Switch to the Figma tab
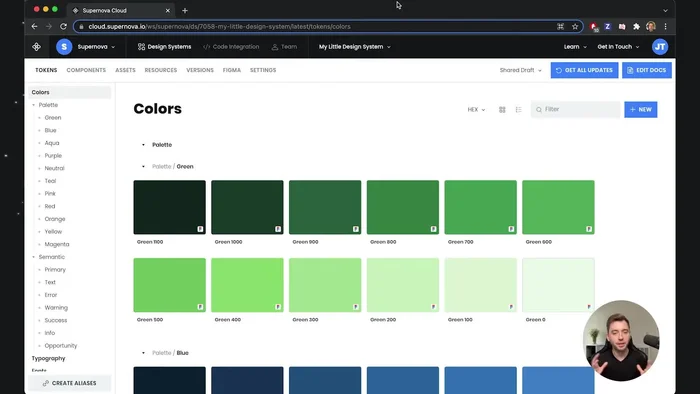This screenshot has width=700, height=394. (232, 70)
